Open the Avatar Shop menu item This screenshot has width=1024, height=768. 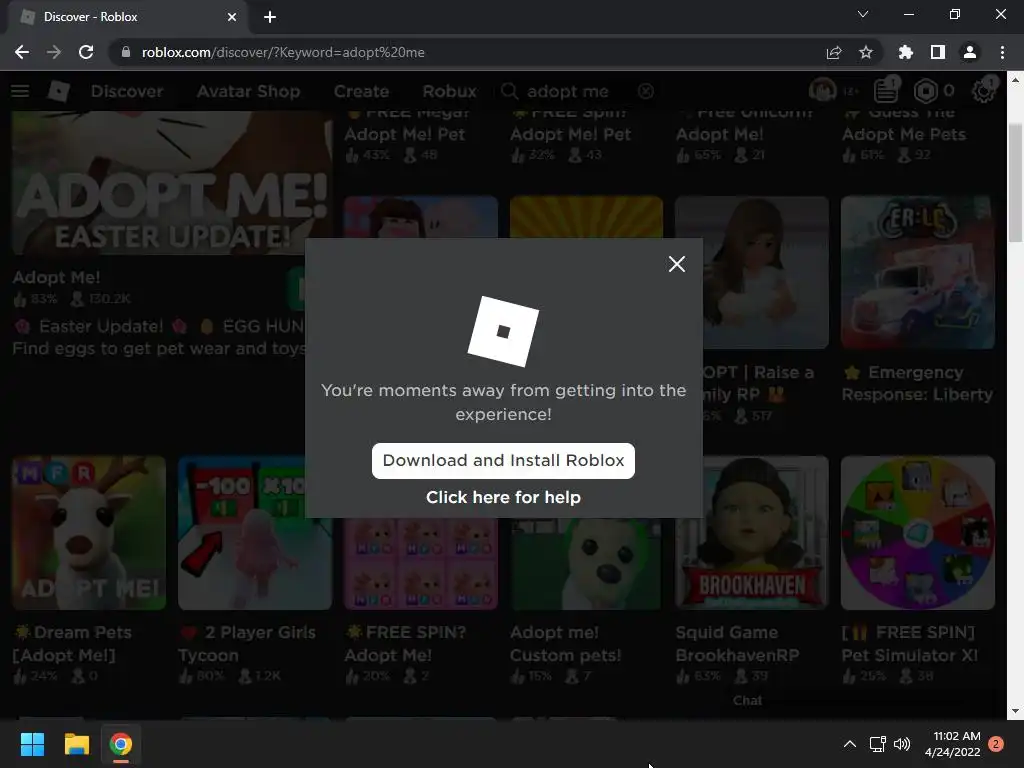[248, 91]
